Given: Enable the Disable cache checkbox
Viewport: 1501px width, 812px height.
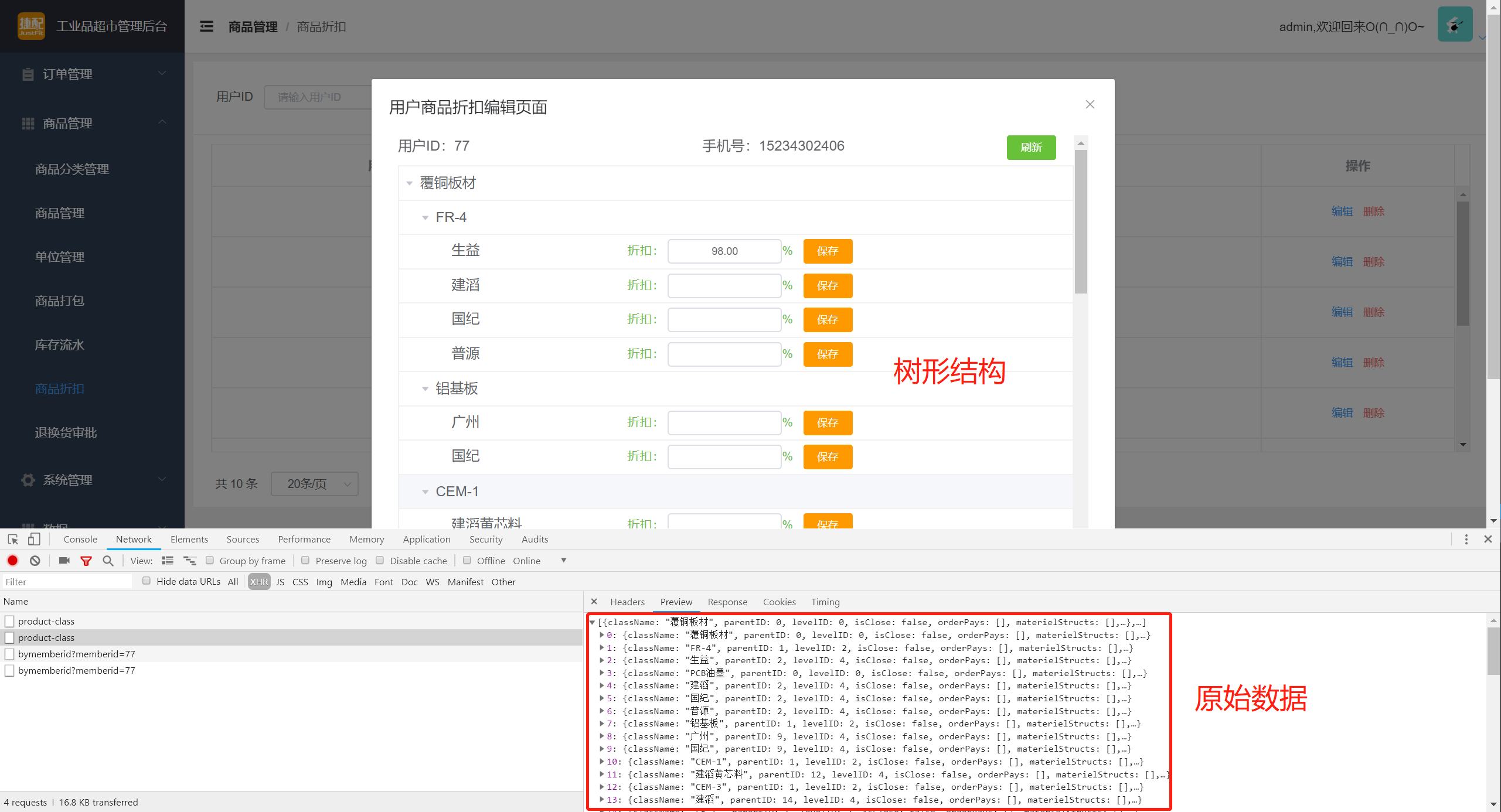Looking at the screenshot, I should [380, 561].
